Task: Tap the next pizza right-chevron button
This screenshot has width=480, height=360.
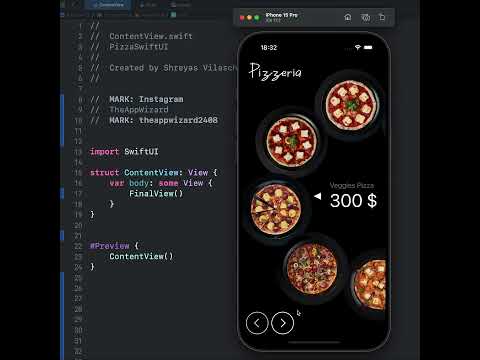Action: 283,323
